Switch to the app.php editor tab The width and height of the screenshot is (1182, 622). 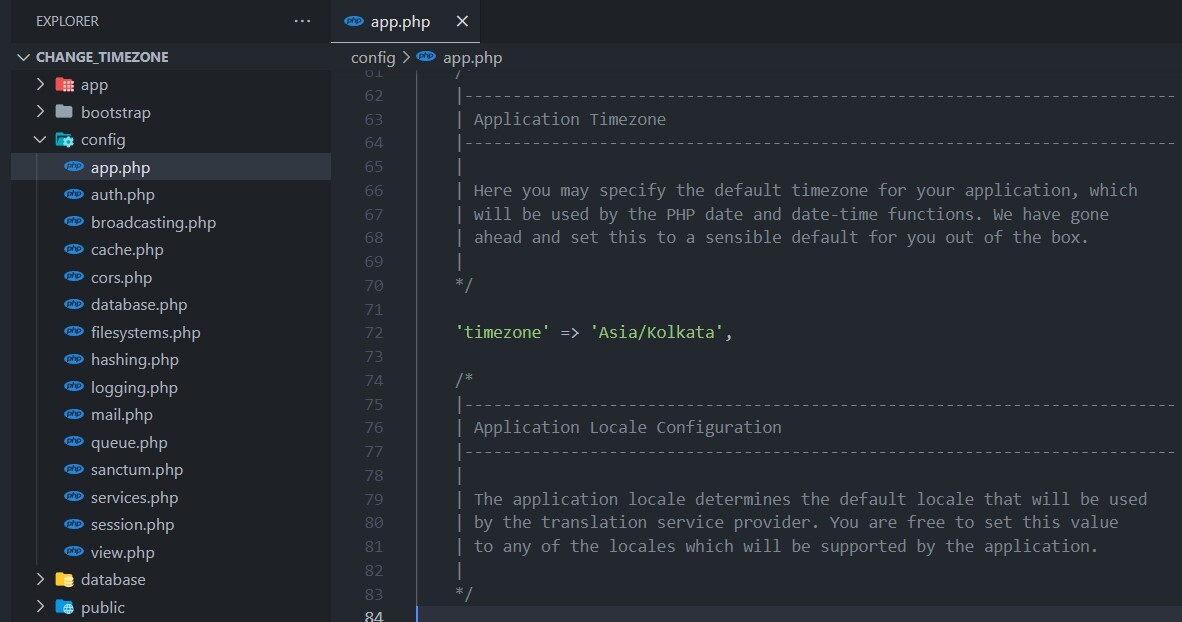(x=400, y=20)
